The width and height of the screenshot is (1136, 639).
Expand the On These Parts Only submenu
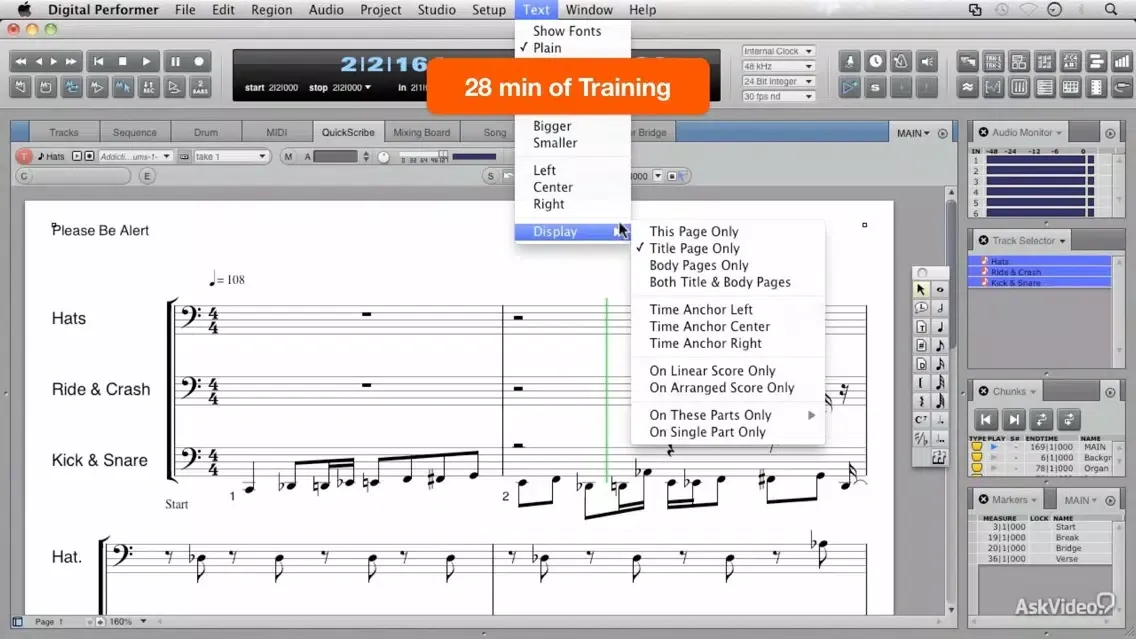727,415
